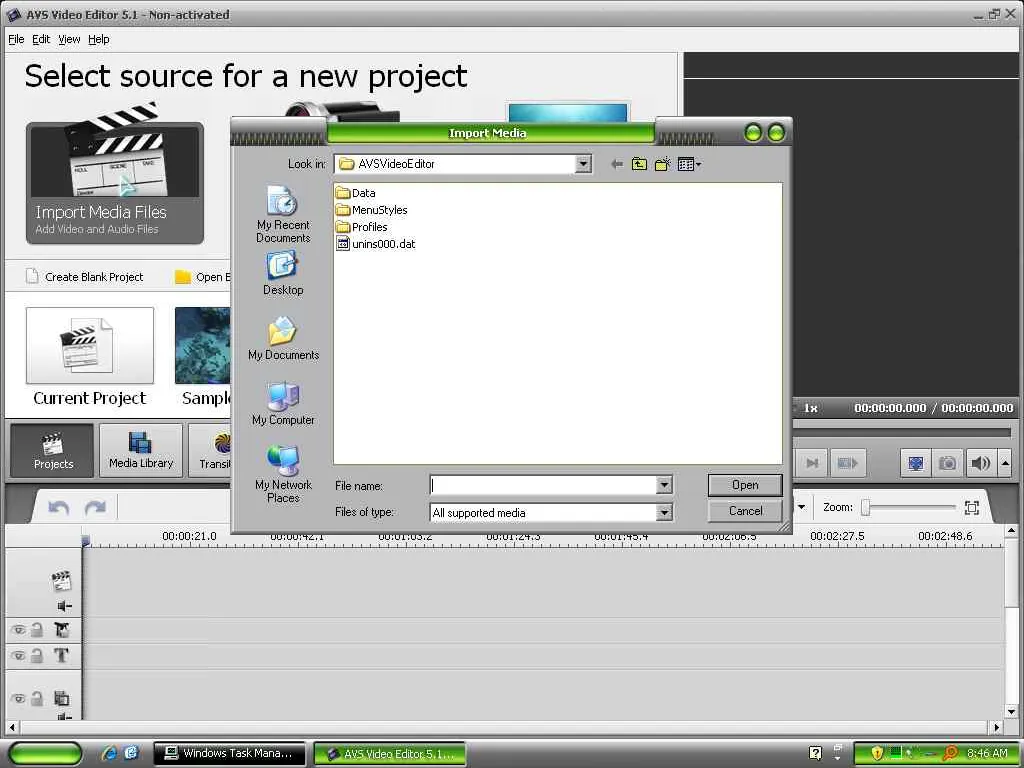Image resolution: width=1024 pixels, height=768 pixels.
Task: Open the Help menu
Action: [99, 39]
